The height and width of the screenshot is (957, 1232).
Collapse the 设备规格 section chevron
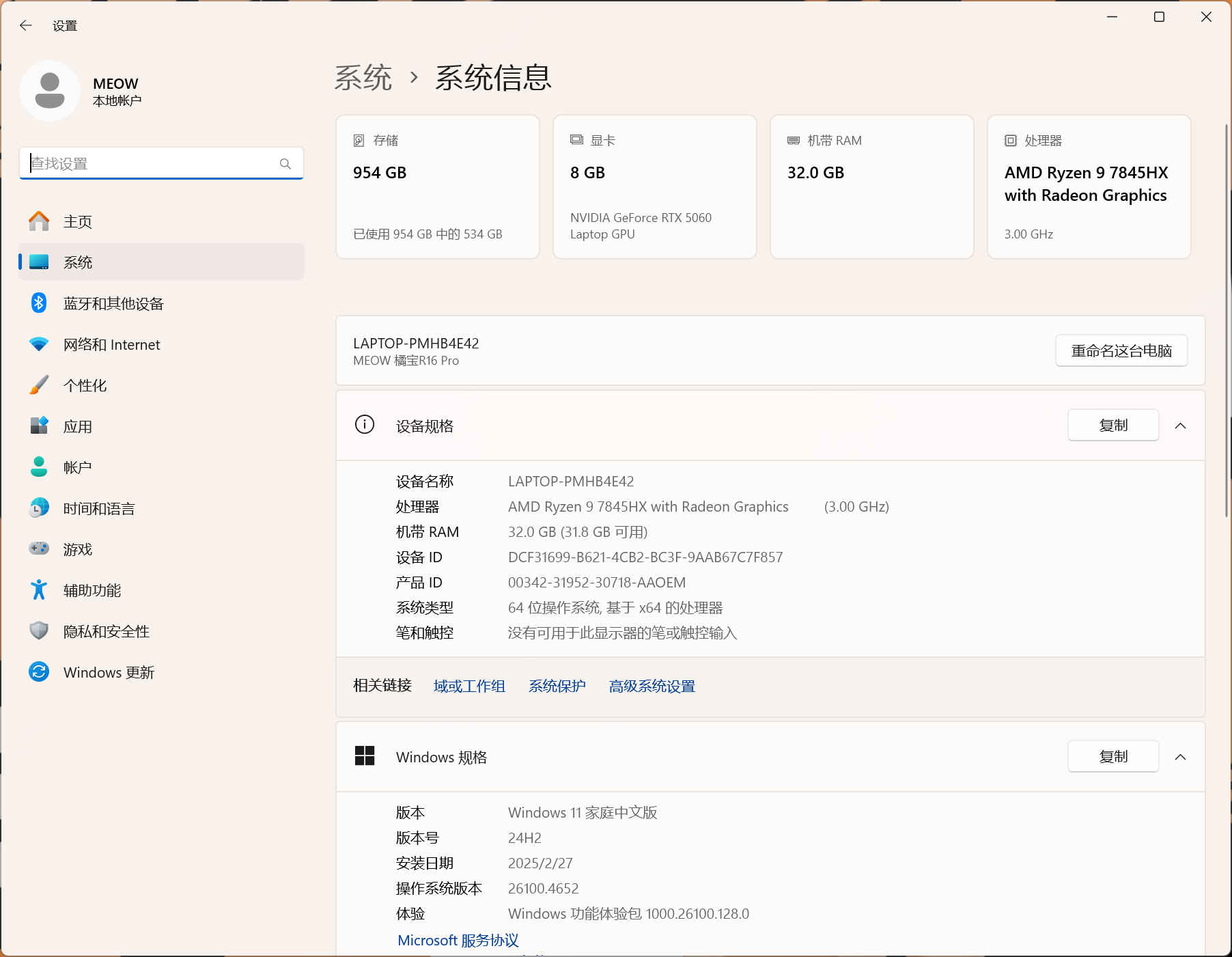point(1180,426)
